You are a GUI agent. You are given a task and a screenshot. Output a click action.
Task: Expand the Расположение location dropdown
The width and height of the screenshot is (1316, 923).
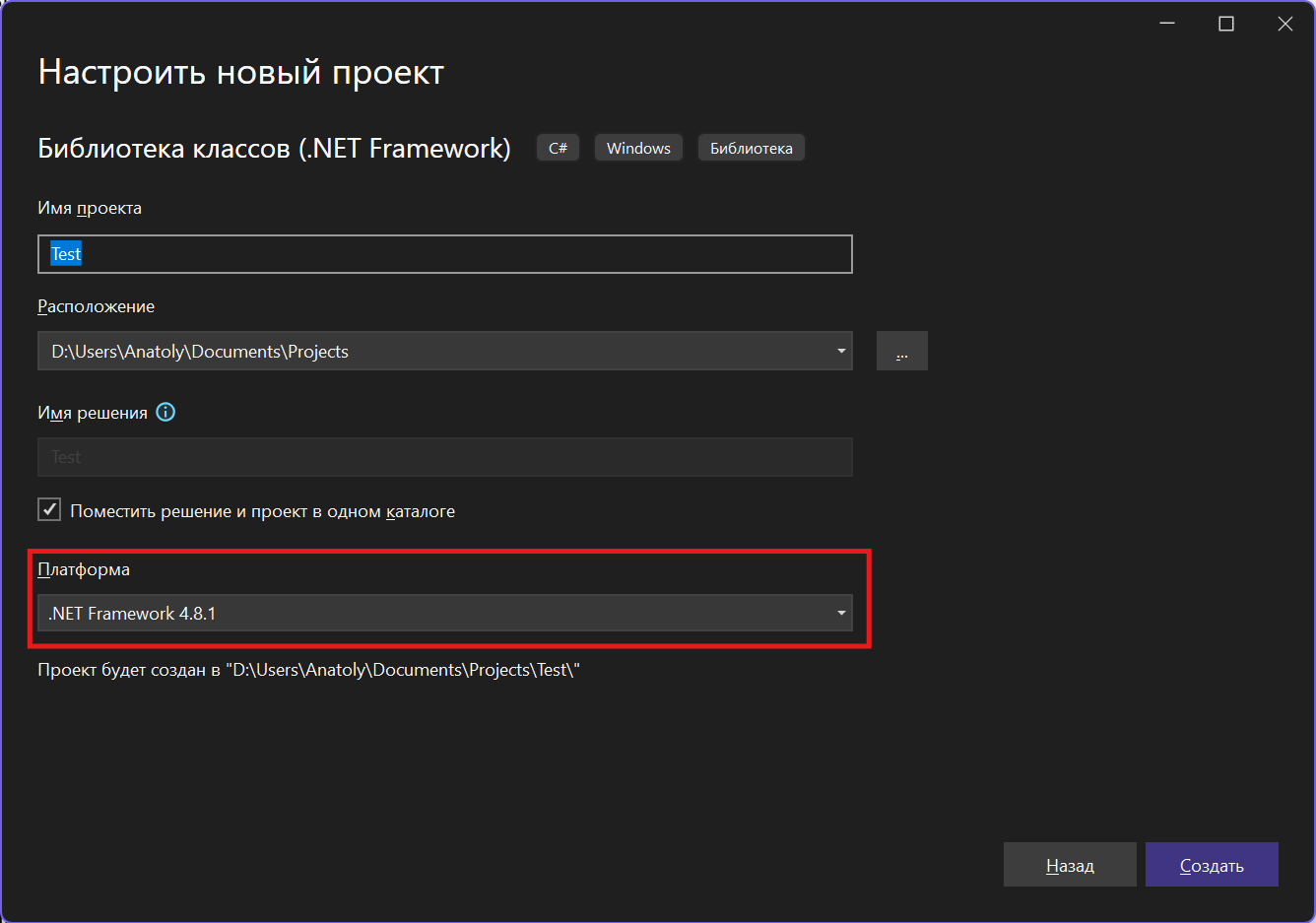[841, 351]
